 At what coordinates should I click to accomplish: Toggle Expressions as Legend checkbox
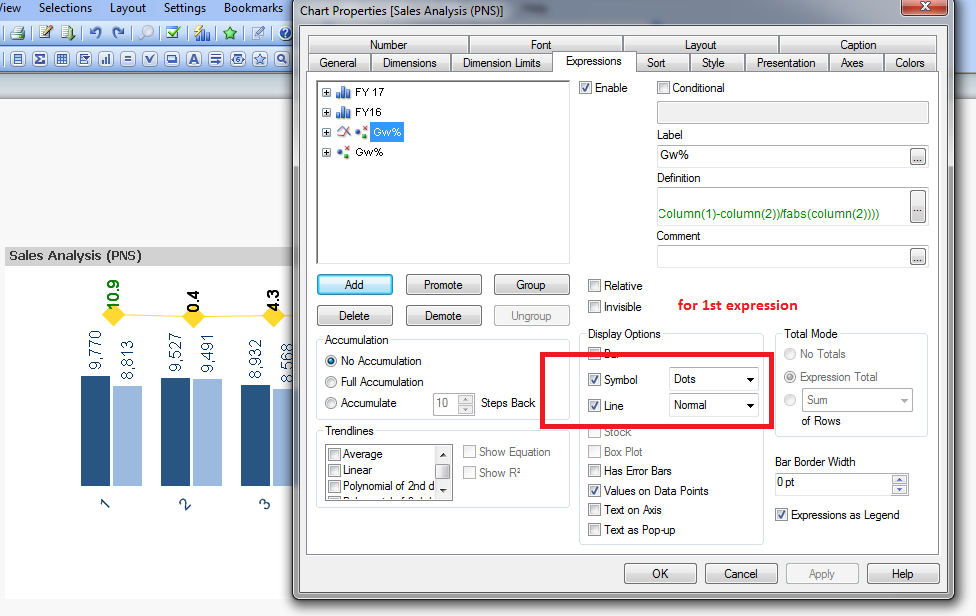point(781,515)
